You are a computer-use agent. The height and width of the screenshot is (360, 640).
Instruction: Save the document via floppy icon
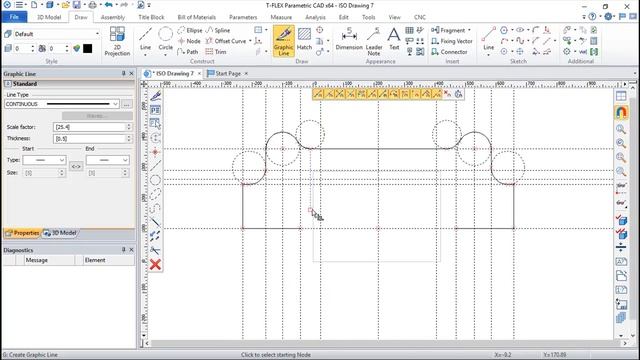click(77, 5)
